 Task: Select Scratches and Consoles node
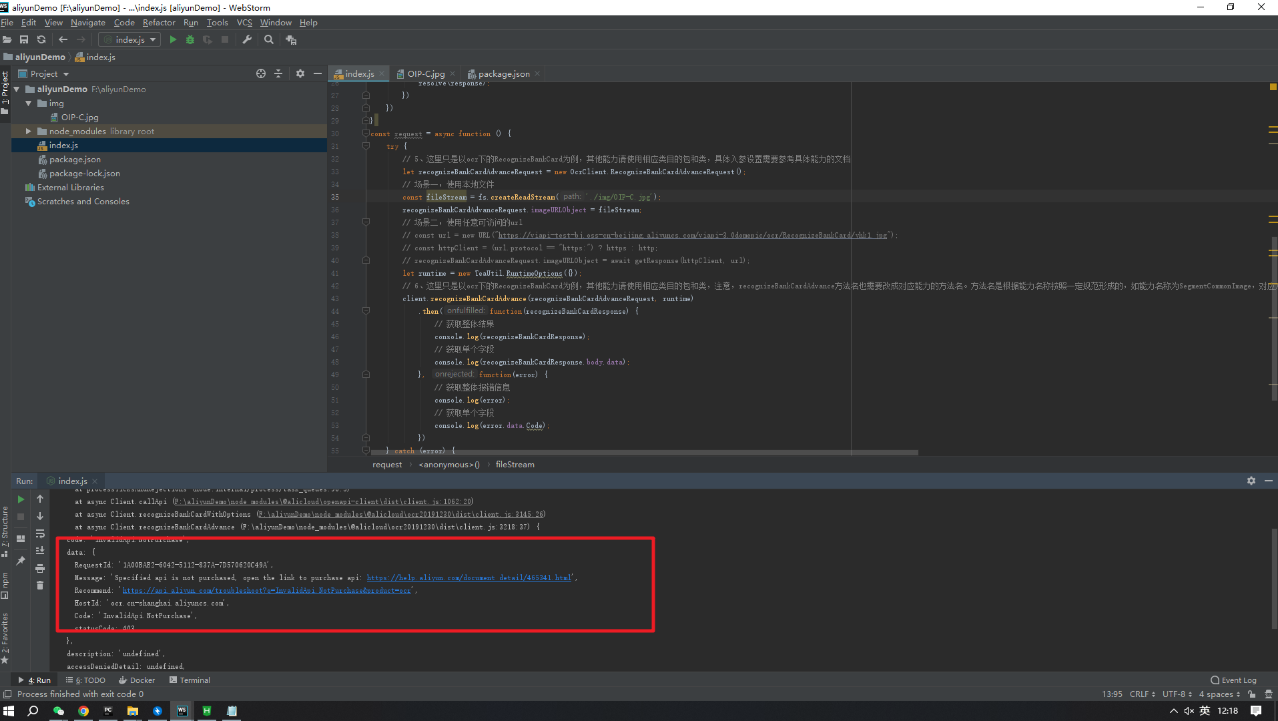coord(77,201)
